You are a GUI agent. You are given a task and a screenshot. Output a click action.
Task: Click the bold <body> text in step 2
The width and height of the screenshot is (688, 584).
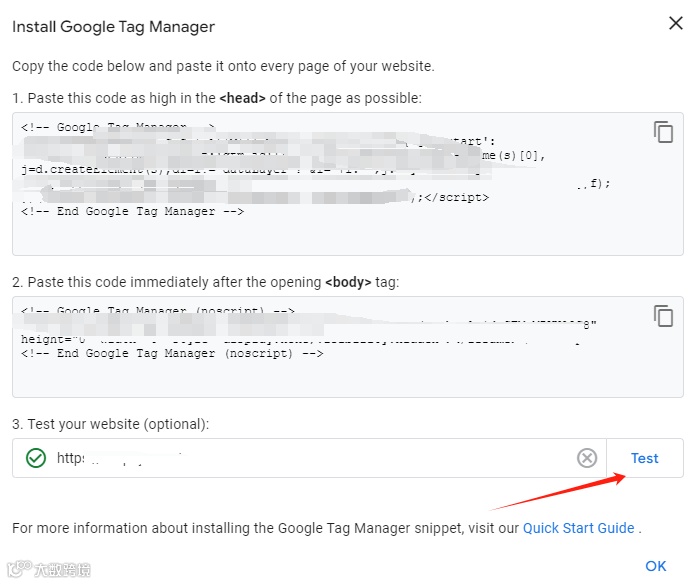[x=348, y=282]
